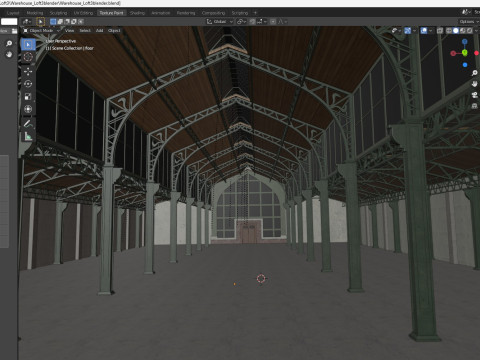
Task: Open the pivot point dropdown
Action: click(x=242, y=22)
